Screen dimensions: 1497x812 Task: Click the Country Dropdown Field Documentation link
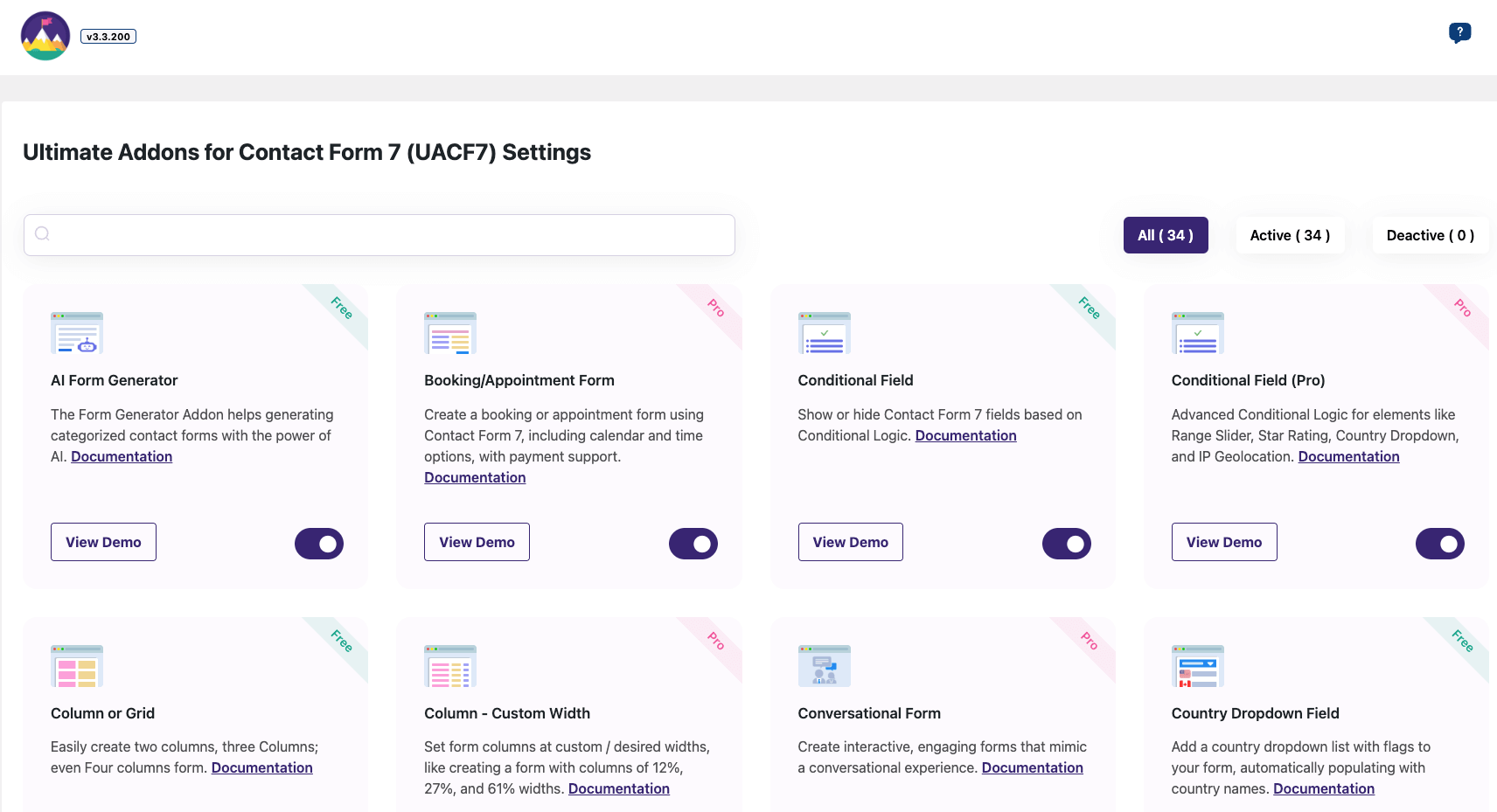[1323, 788]
